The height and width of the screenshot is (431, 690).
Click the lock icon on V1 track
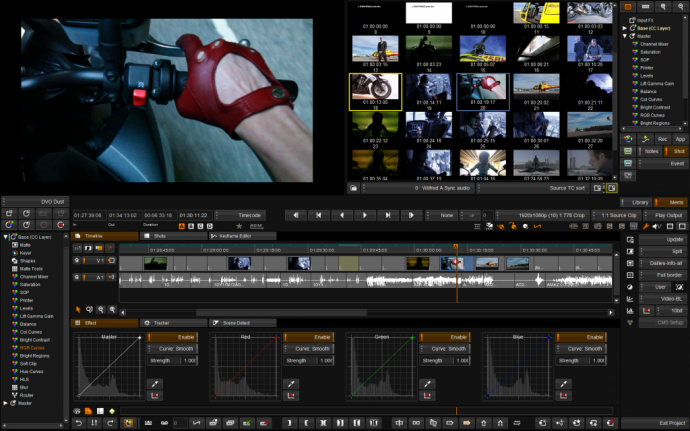click(x=77, y=261)
